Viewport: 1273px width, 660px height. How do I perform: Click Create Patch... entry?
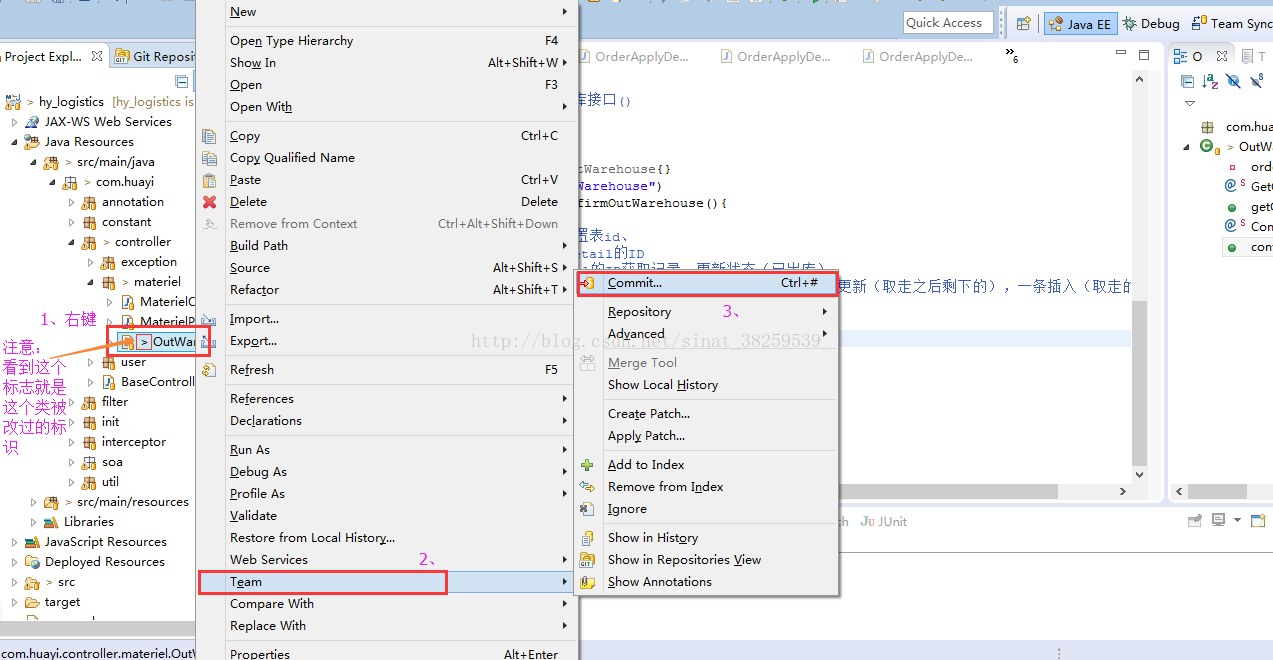point(706,414)
